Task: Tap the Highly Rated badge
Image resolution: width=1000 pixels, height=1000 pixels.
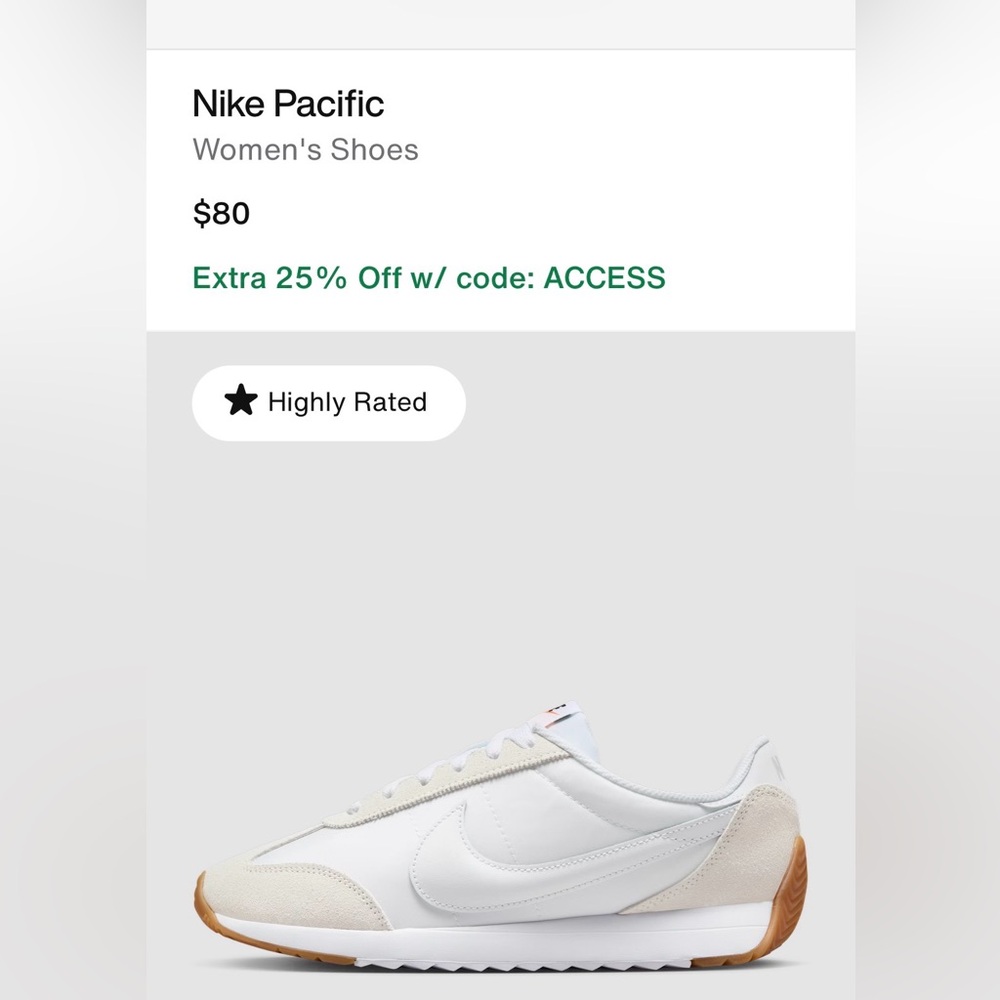Action: (328, 403)
